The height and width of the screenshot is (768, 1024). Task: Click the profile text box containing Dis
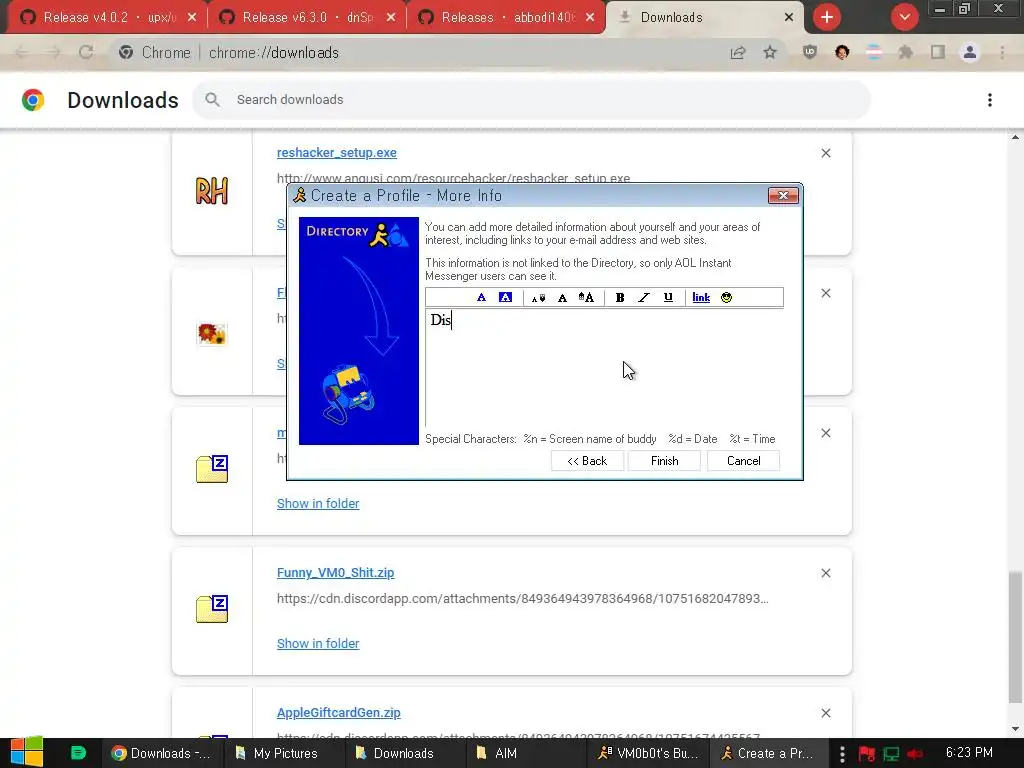[604, 368]
